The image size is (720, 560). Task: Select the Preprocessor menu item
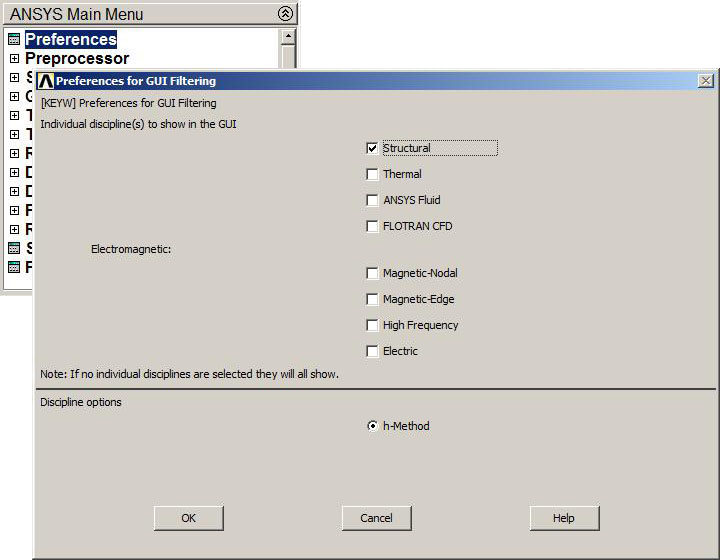[76, 59]
